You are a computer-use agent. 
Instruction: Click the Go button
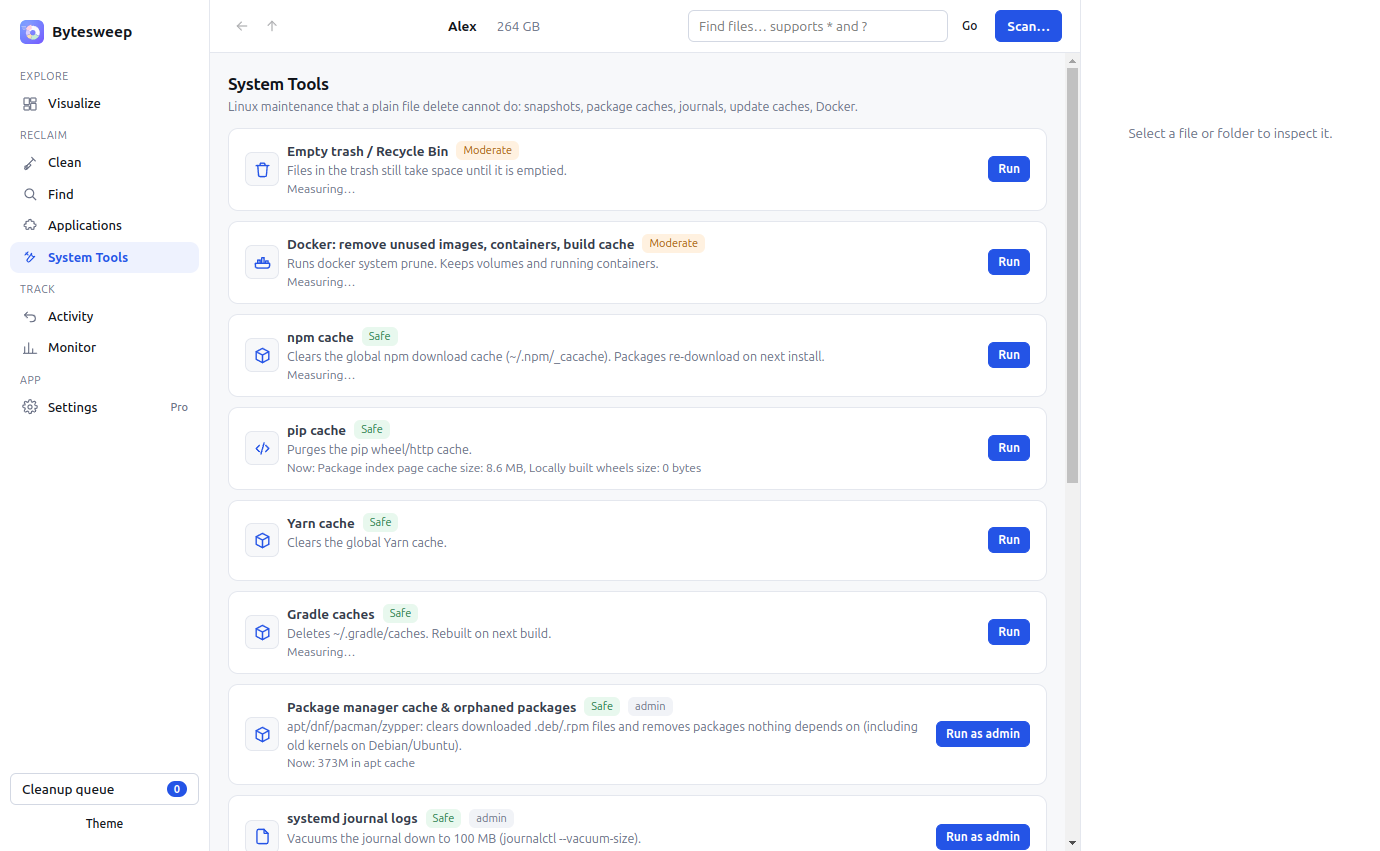click(x=970, y=26)
